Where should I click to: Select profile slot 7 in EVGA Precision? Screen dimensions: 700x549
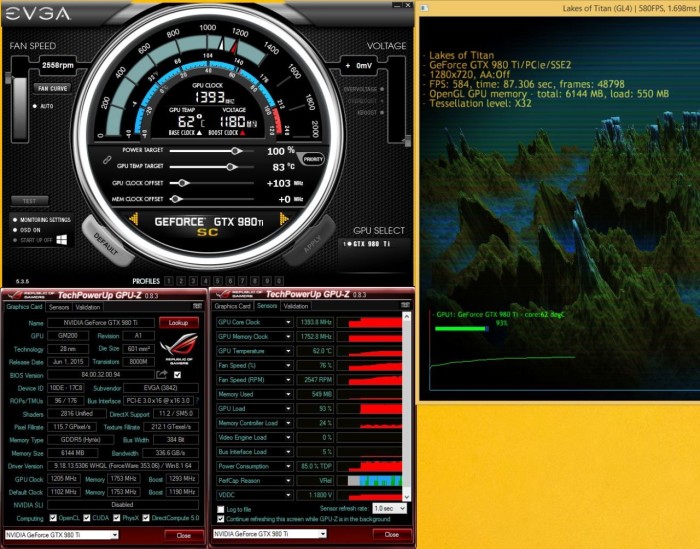tap(242, 281)
